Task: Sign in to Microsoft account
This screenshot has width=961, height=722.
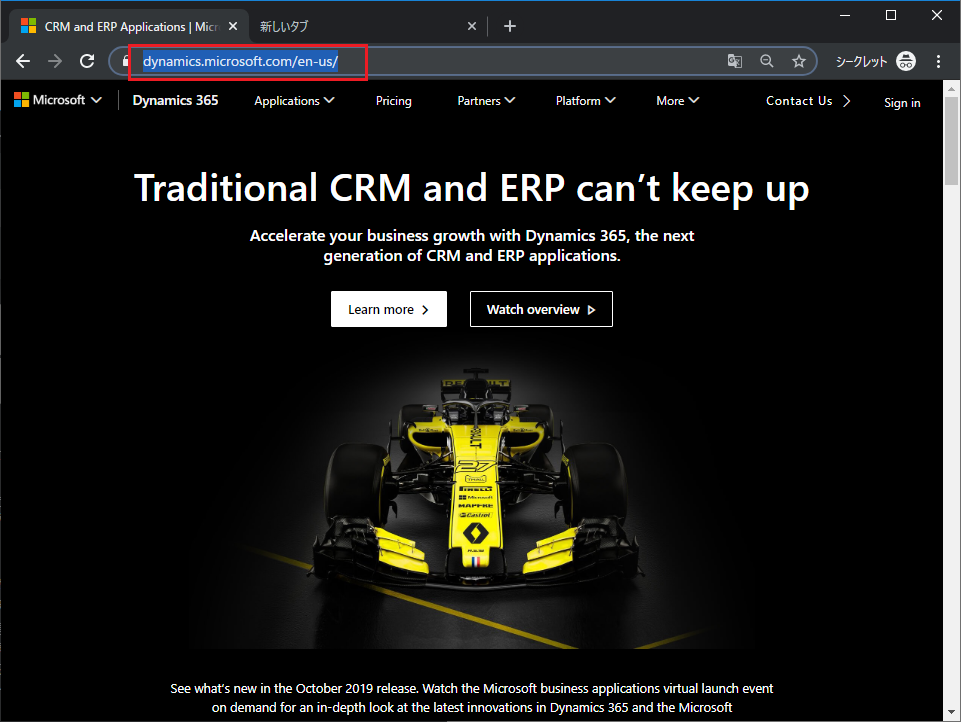Action: (902, 102)
